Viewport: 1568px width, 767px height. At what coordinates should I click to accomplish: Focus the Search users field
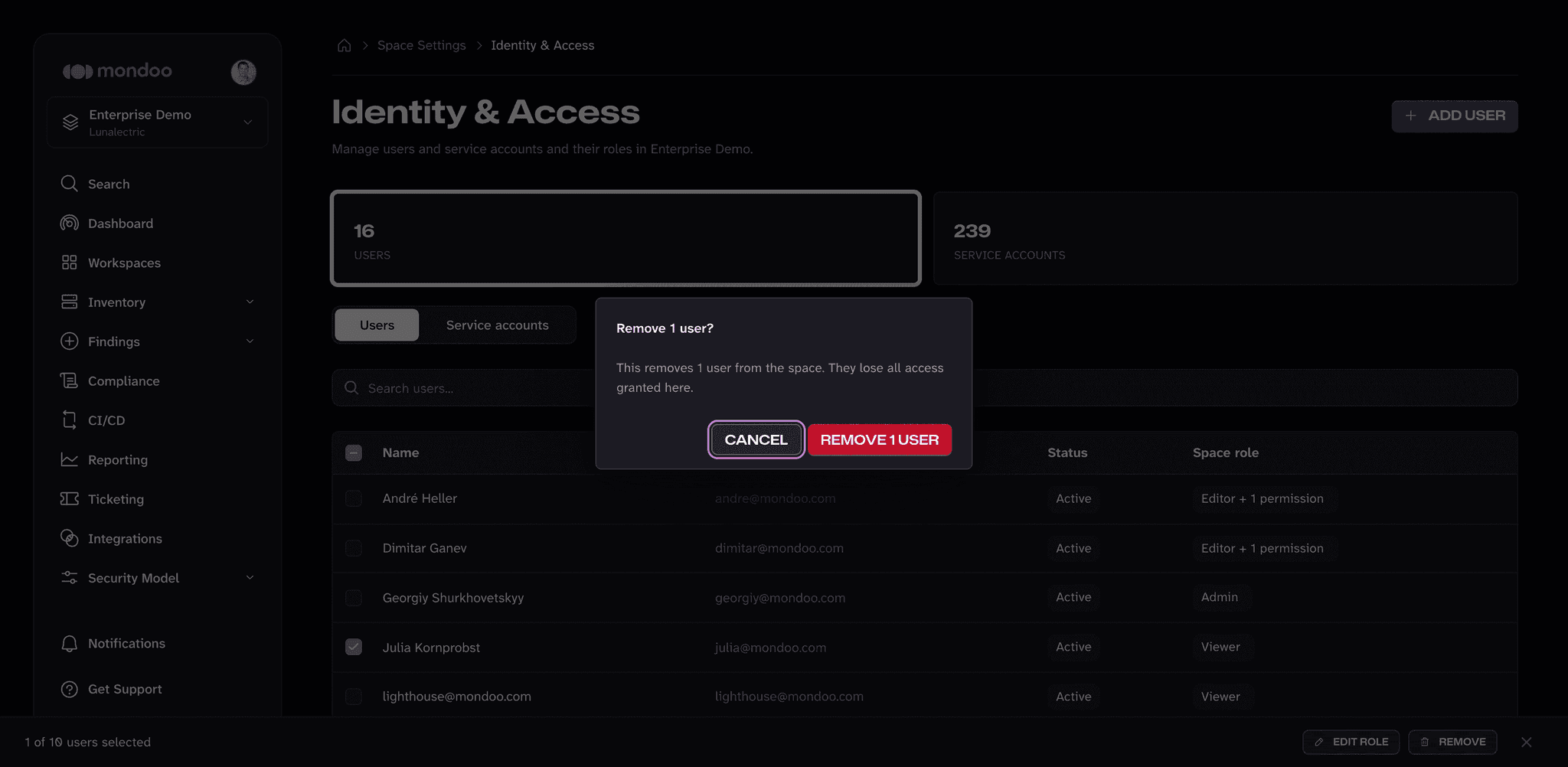925,388
